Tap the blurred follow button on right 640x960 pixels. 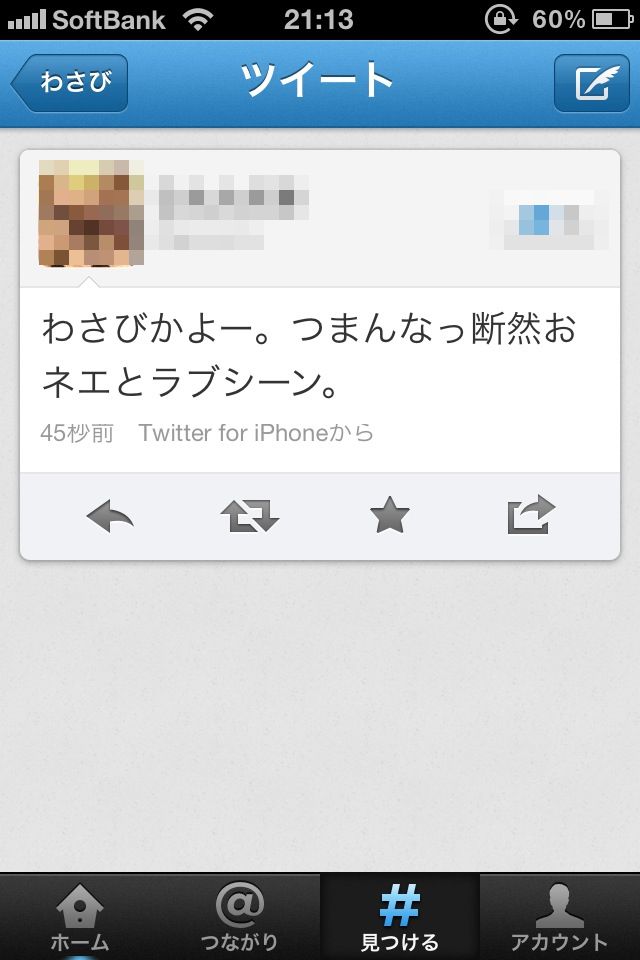(549, 219)
